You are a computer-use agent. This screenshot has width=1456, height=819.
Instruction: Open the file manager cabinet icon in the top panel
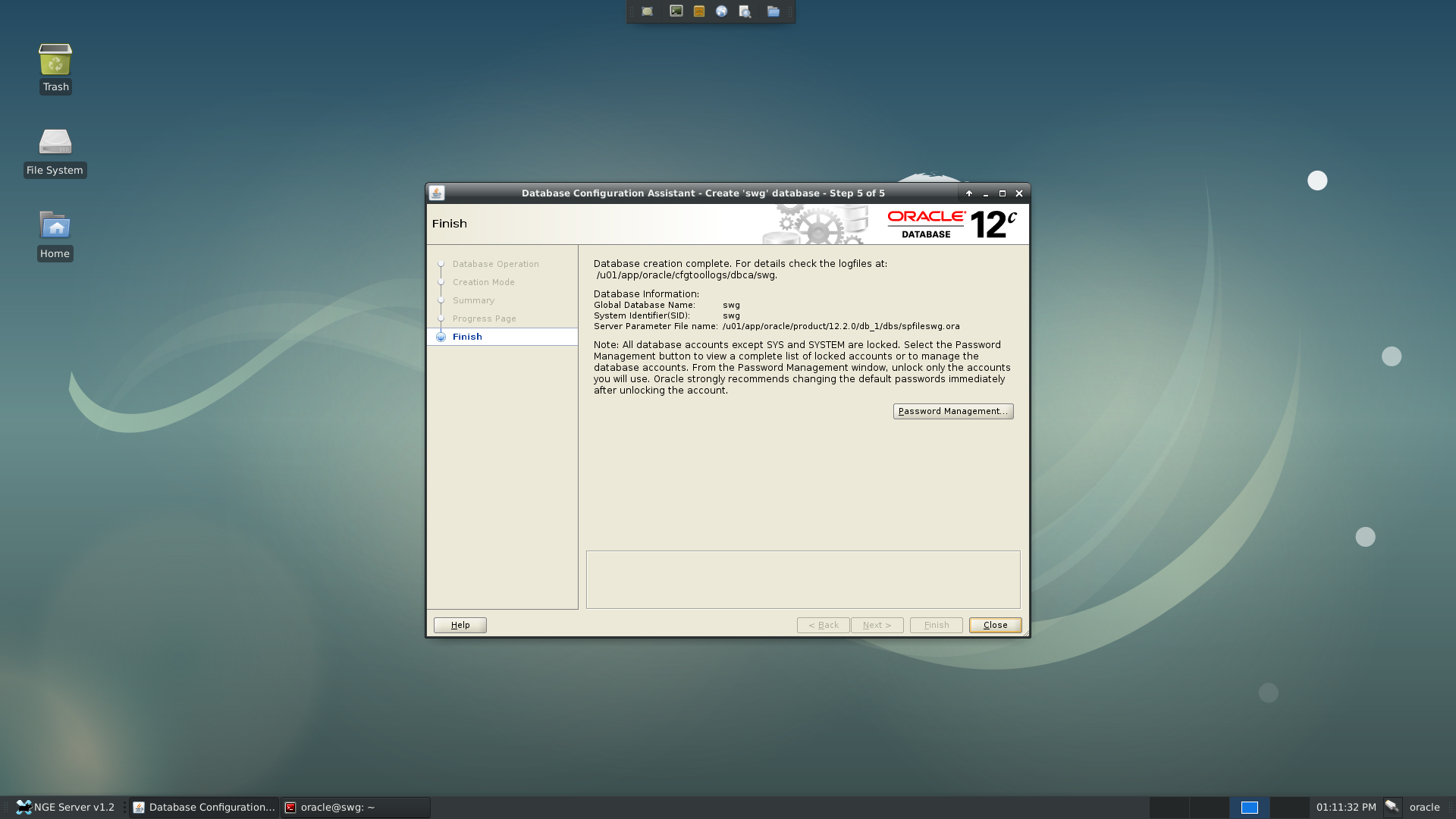click(x=699, y=11)
